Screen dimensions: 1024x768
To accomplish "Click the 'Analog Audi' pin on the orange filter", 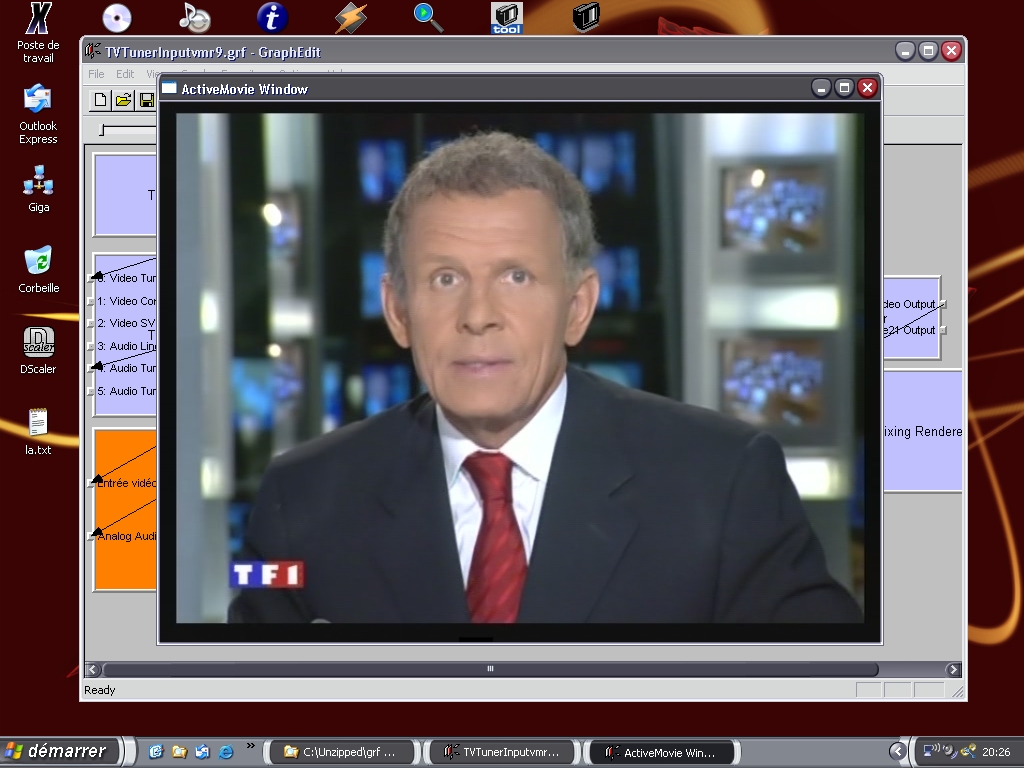I will pyautogui.click(x=127, y=536).
